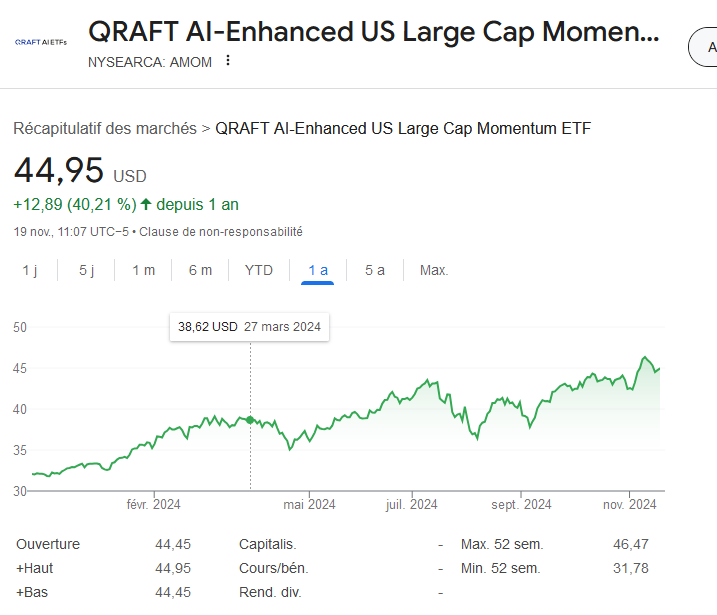Screen dimensions: 717x615
Task: Click the QRAFT AI ETFs logo
Action: 41,42
